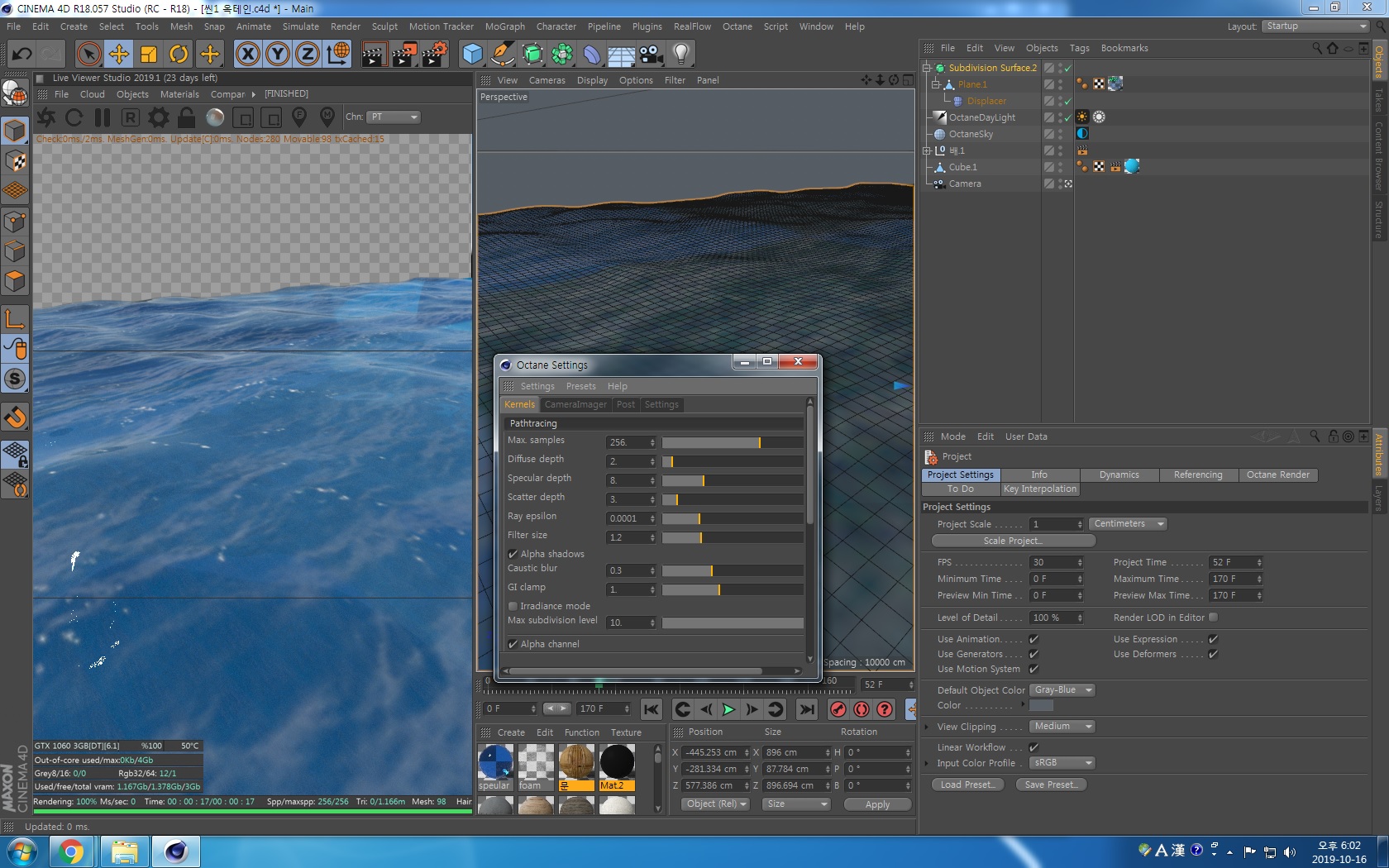Click the autokeying record icon

coord(862,709)
